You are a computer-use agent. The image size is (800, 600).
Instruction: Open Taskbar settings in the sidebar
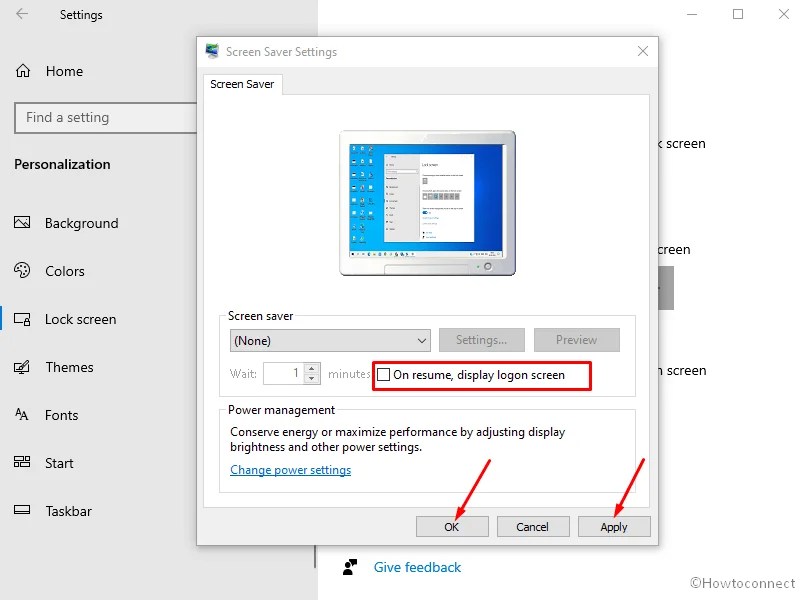pyautogui.click(x=67, y=511)
